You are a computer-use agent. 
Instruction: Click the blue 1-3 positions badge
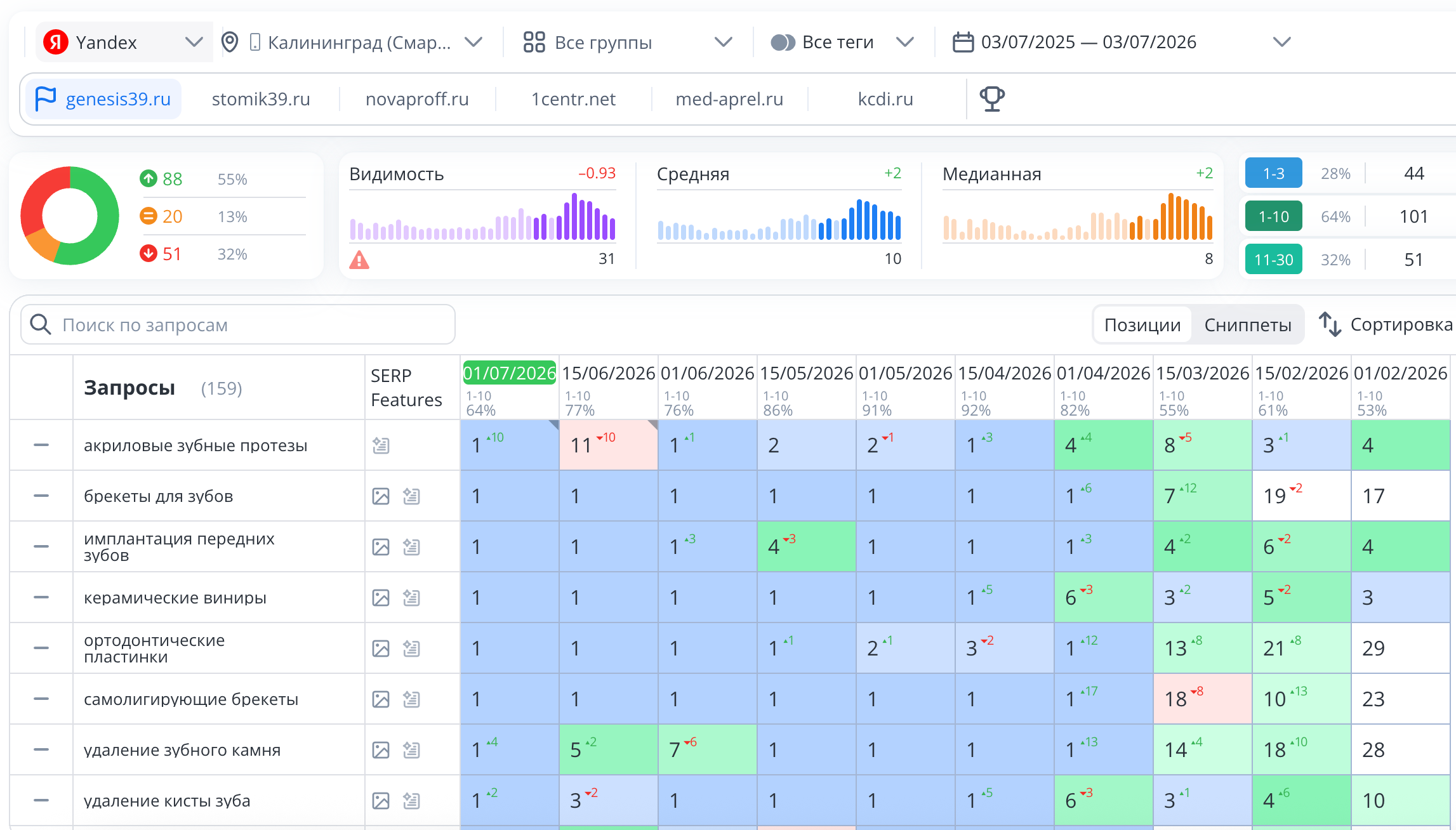1273,173
